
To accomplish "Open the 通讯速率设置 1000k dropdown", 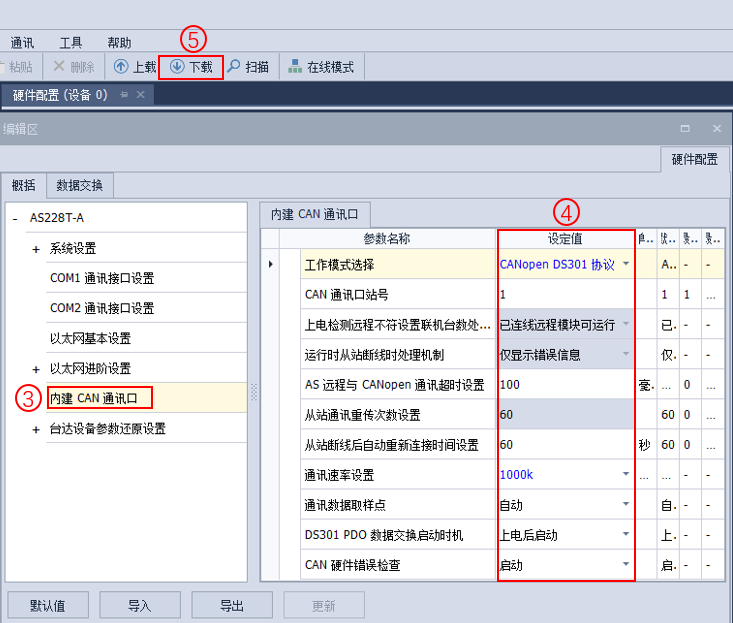I will tap(626, 474).
